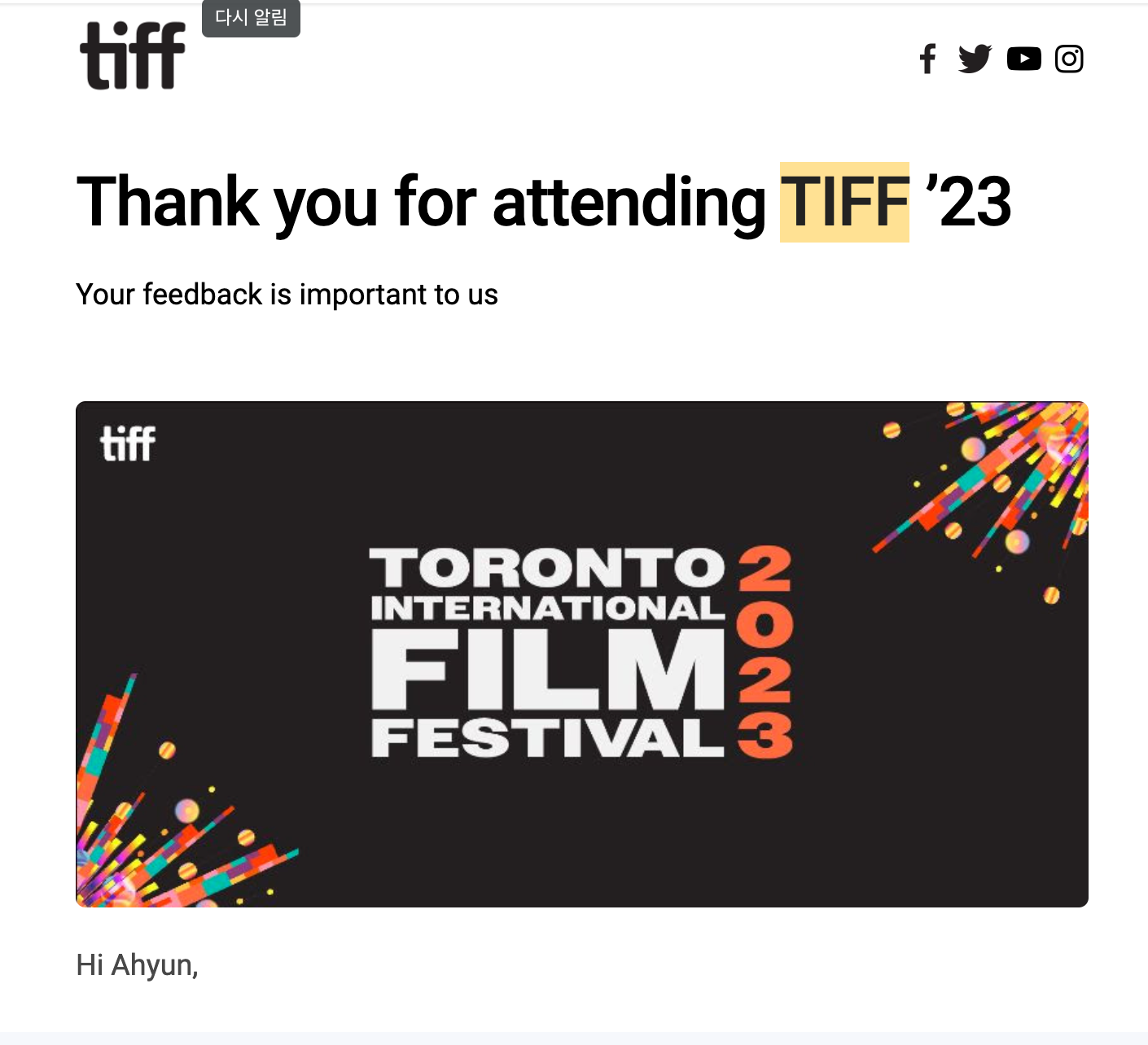Click the 'Thank you for attending' heading text
This screenshot has height=1045, width=1148.
(x=420, y=202)
